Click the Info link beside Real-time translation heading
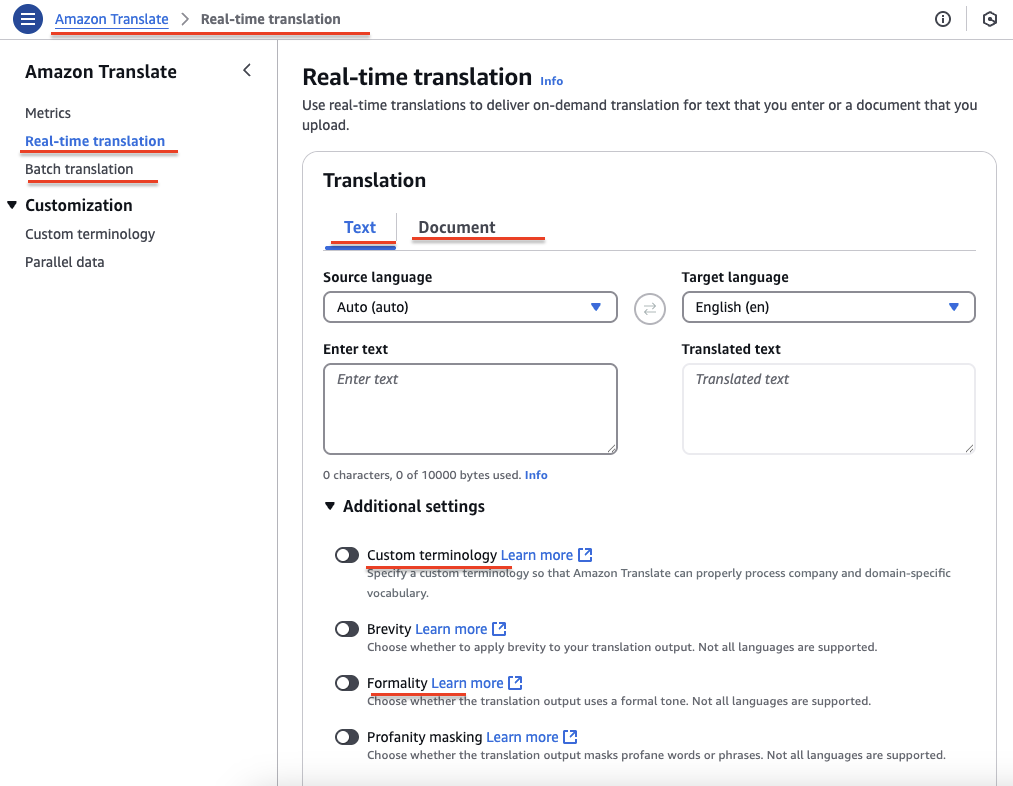Screen dimensions: 1013x786 (551, 80)
